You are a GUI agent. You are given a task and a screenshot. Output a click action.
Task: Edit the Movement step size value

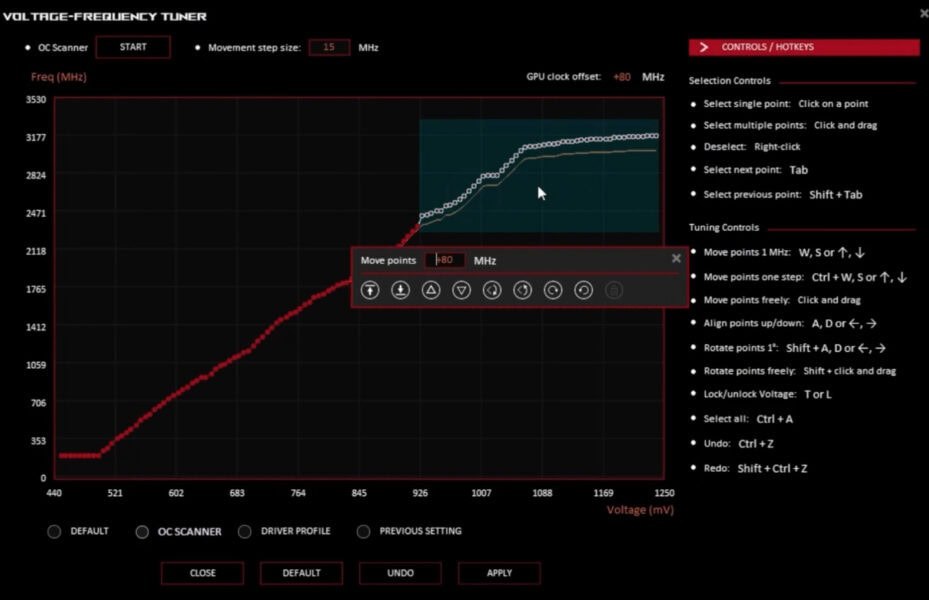[329, 46]
